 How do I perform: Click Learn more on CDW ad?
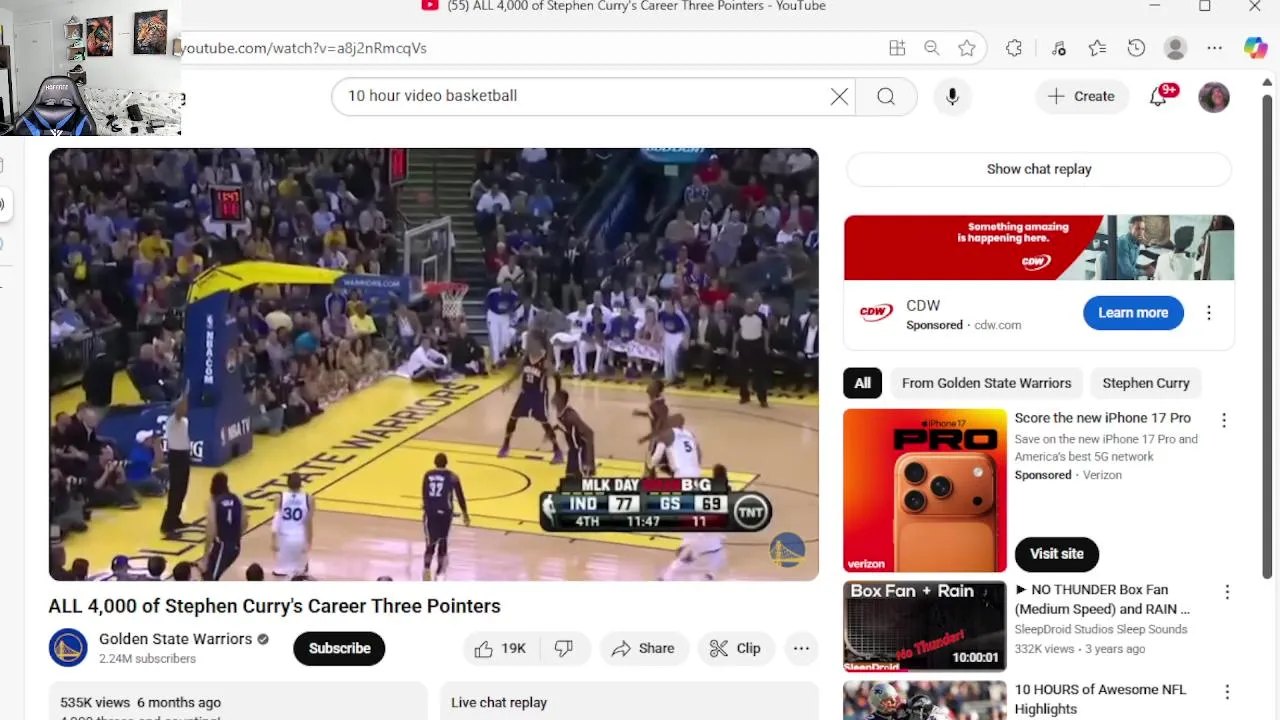(x=1133, y=313)
